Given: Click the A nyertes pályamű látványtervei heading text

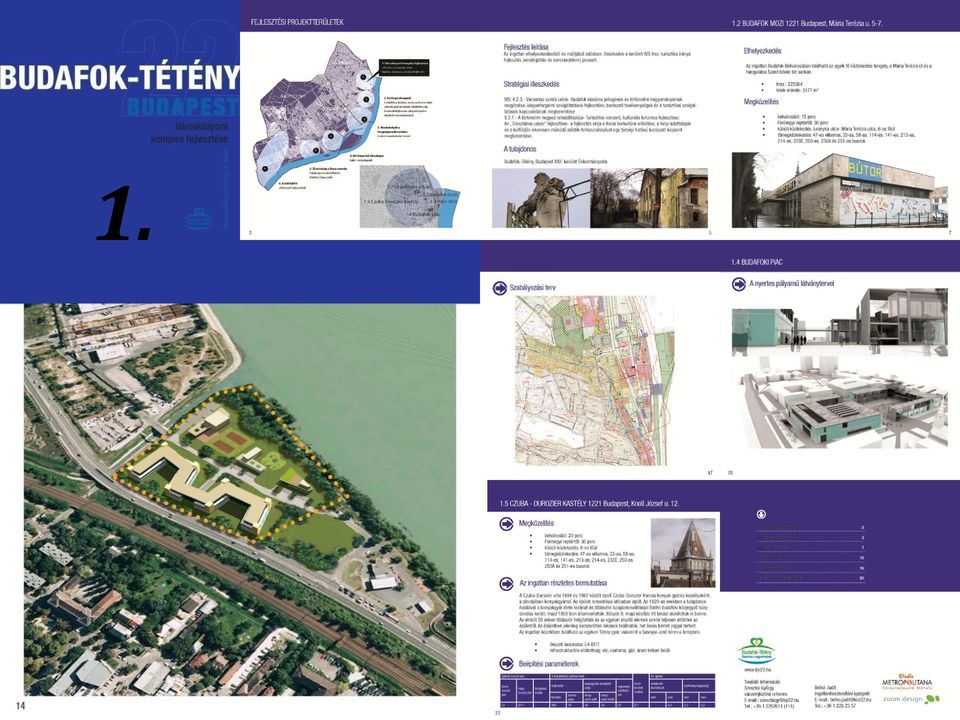Looking at the screenshot, I should (792, 284).
